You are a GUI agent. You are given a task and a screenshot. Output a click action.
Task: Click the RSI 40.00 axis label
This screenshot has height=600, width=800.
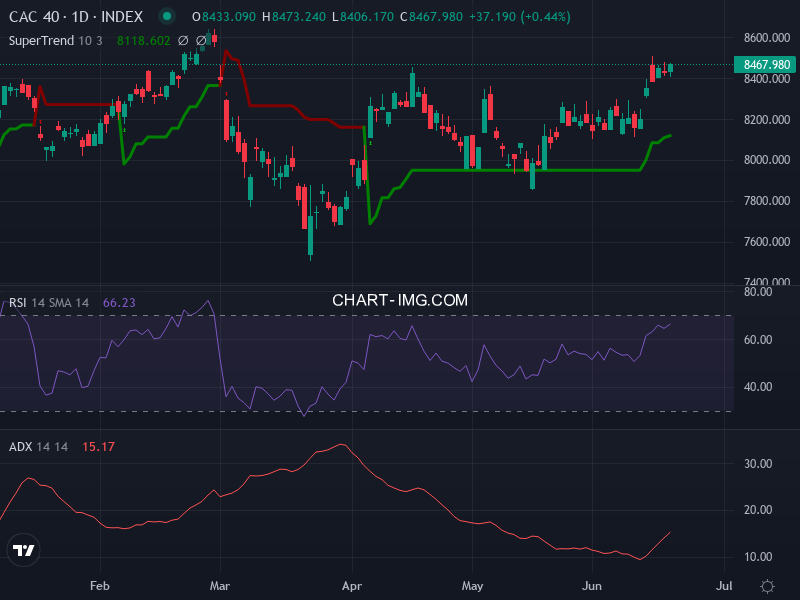[758, 387]
